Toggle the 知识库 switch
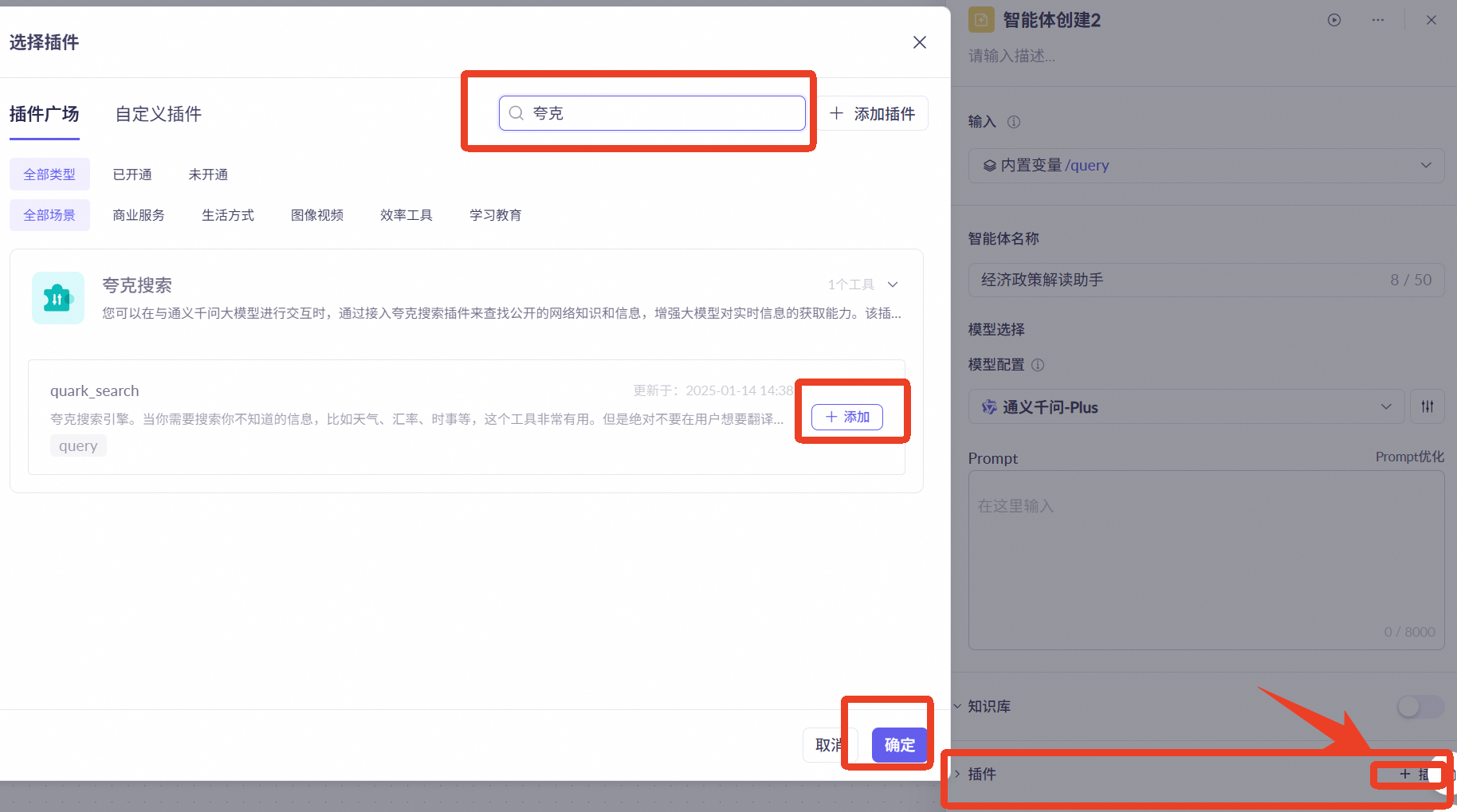The height and width of the screenshot is (812, 1457). [x=1420, y=706]
